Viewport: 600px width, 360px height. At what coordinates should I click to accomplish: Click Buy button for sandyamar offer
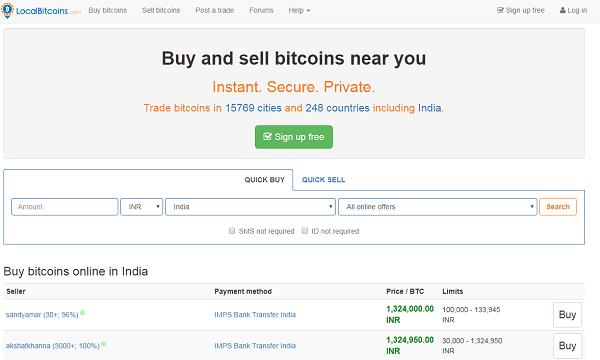(x=567, y=315)
